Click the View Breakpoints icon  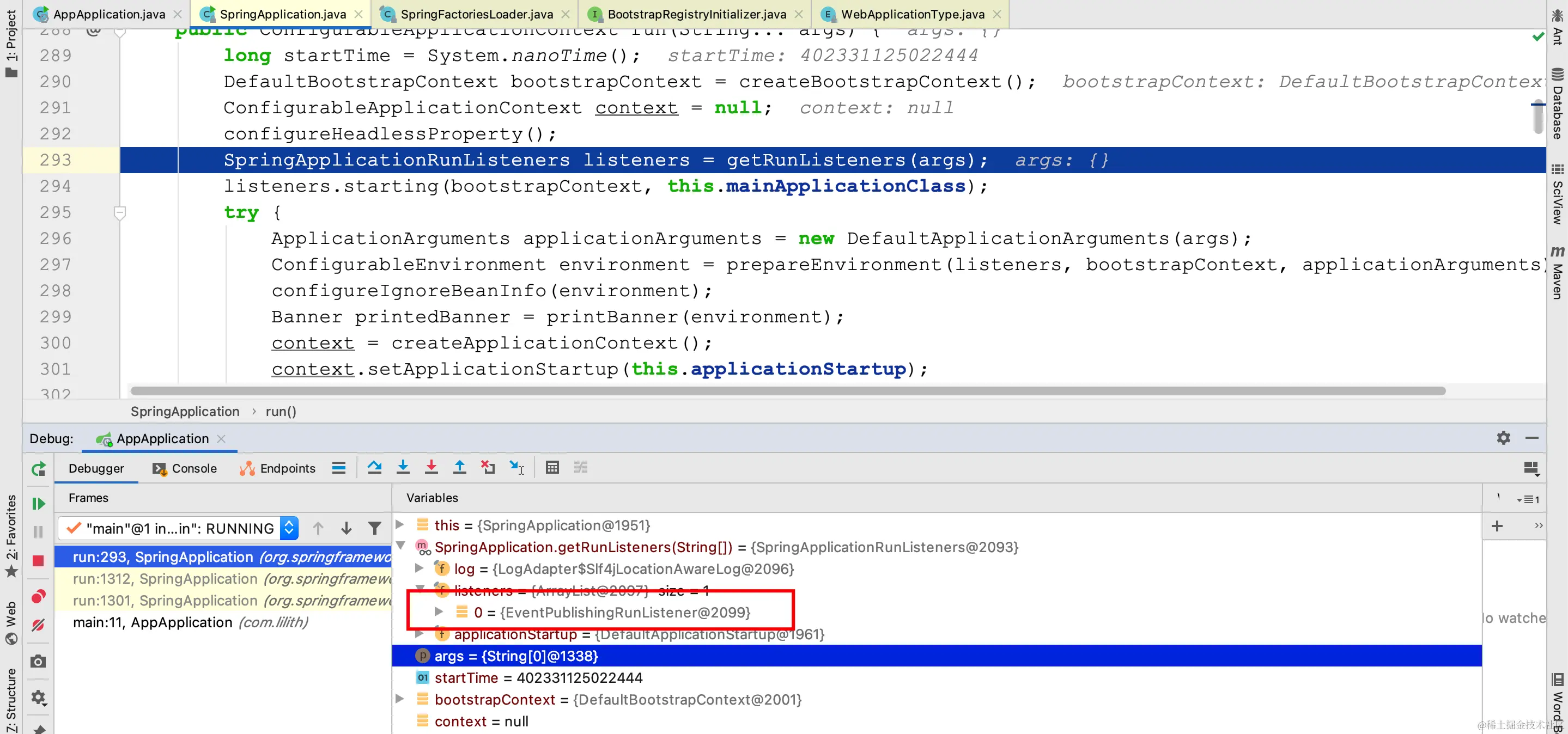(38, 597)
